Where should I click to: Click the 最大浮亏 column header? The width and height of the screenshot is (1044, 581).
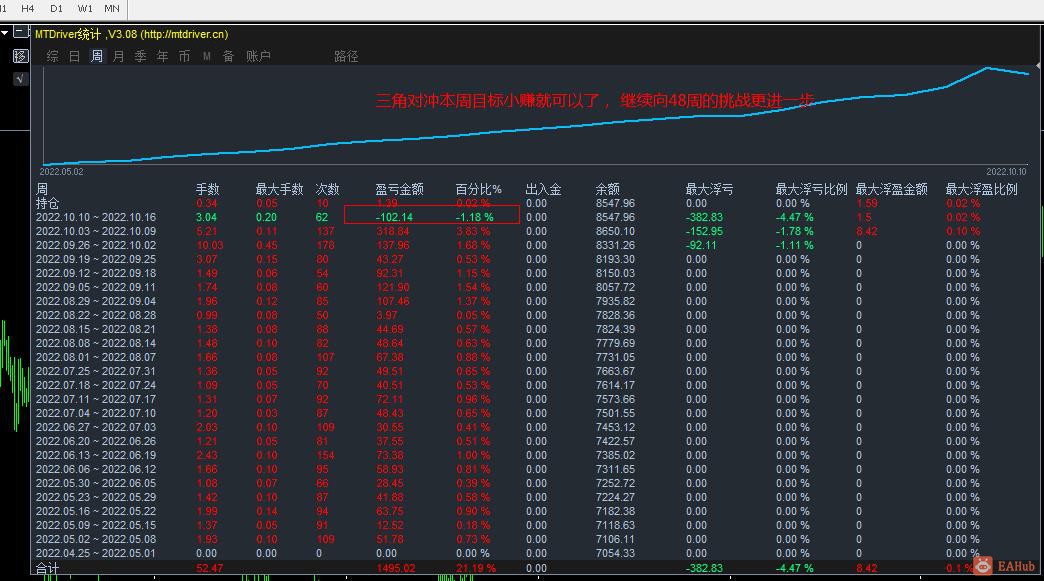[x=709, y=189]
